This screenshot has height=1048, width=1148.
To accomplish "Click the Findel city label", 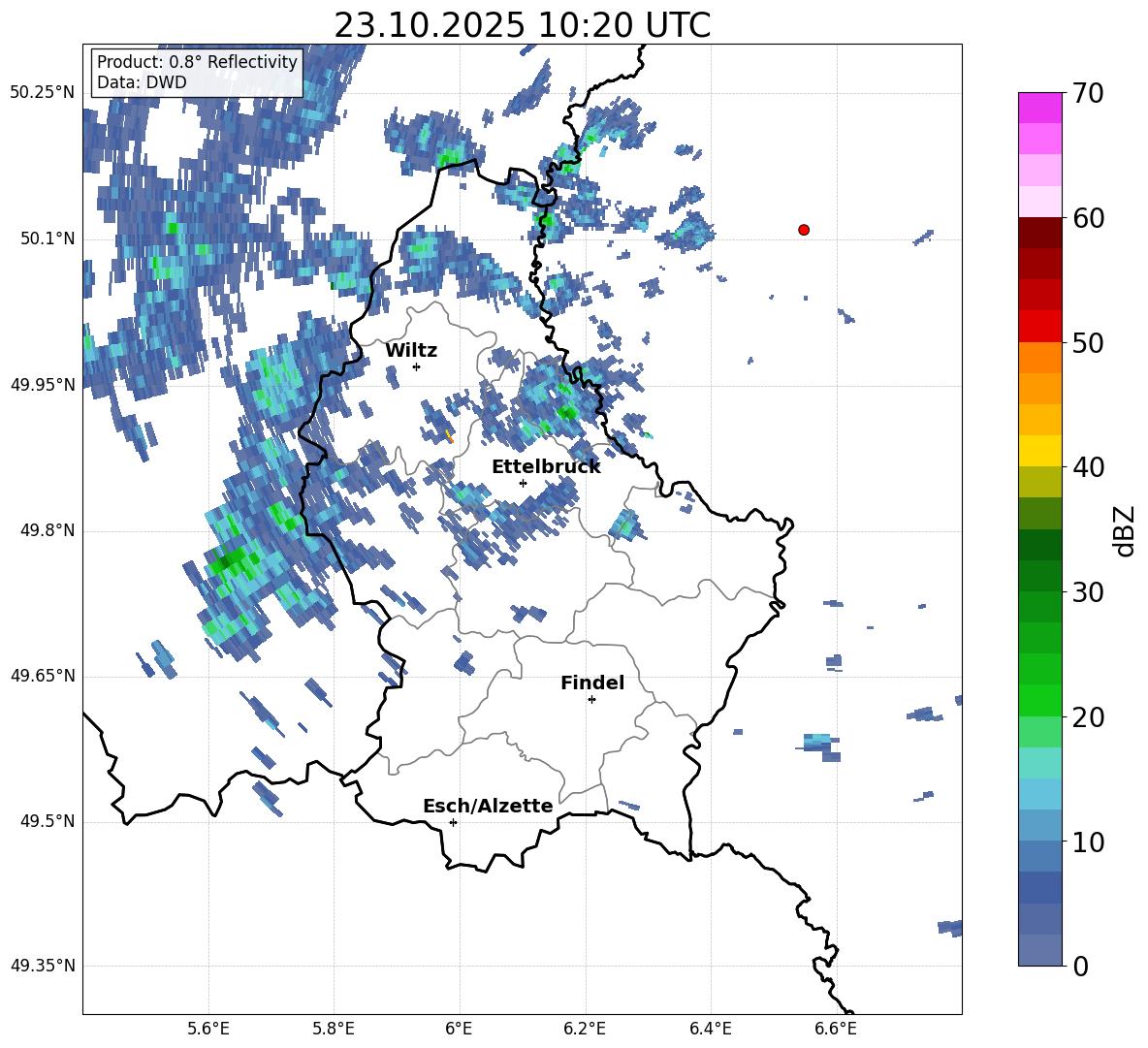I will point(592,683).
